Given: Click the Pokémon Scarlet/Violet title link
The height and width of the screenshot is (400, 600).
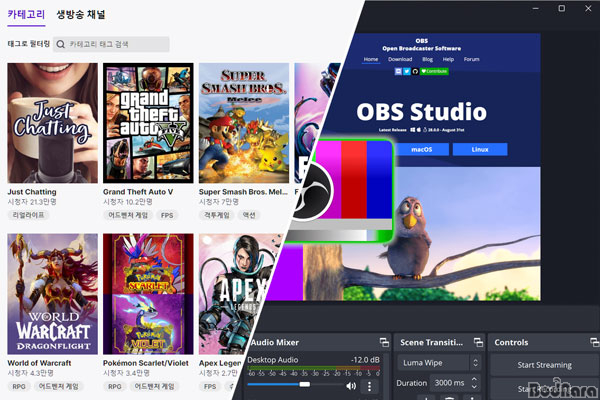Looking at the screenshot, I should tap(146, 363).
